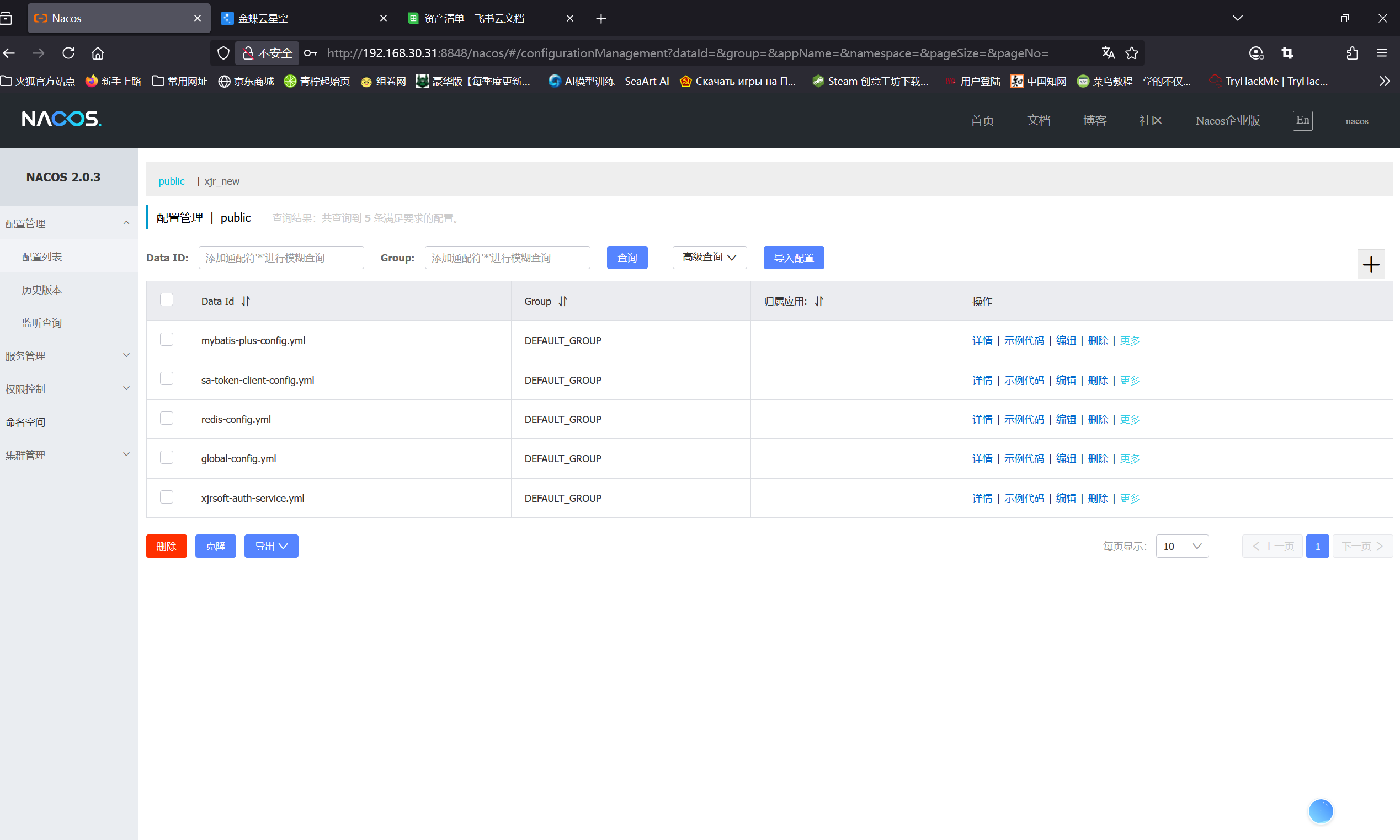This screenshot has width=1400, height=840.
Task: Open 配置列表 in the sidebar
Action: 42,256
